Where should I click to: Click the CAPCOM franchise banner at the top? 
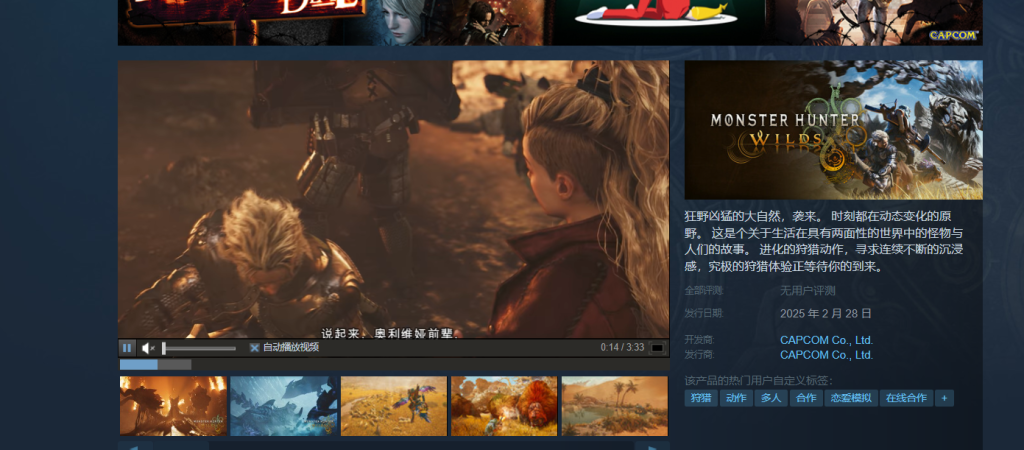(550, 22)
